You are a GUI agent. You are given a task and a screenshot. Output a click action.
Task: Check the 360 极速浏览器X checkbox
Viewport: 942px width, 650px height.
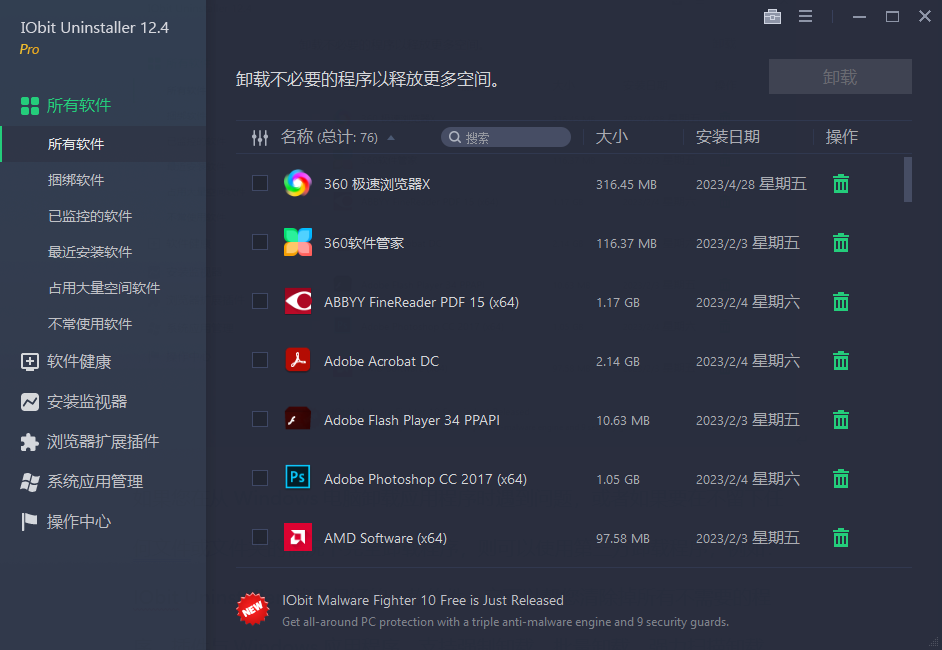tap(260, 183)
